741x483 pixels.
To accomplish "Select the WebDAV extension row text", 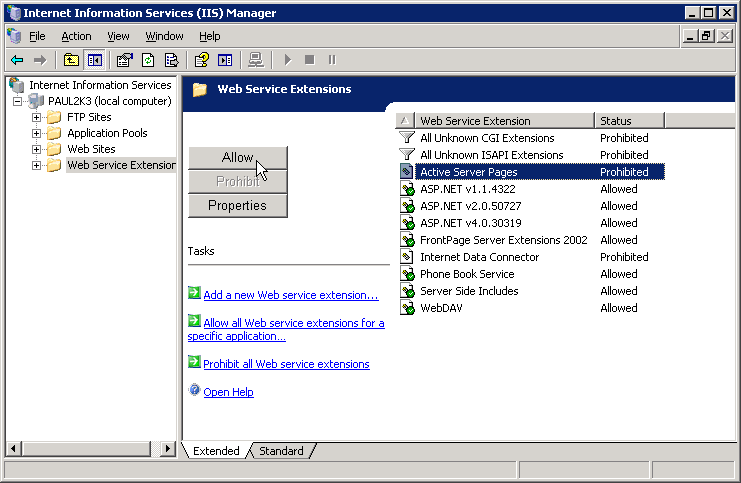I will pyautogui.click(x=441, y=308).
